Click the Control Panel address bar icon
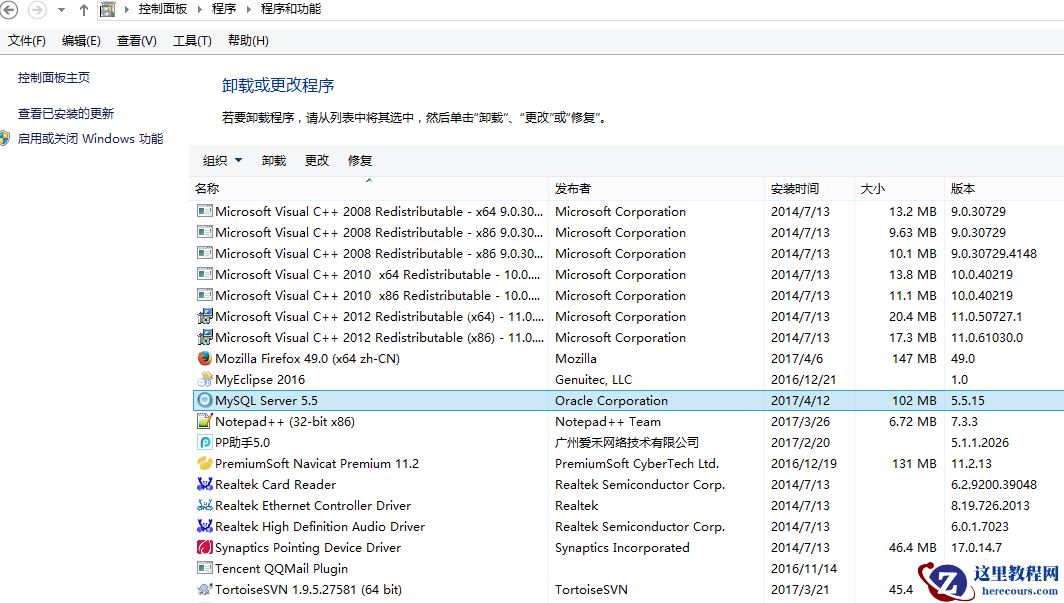 (x=107, y=9)
